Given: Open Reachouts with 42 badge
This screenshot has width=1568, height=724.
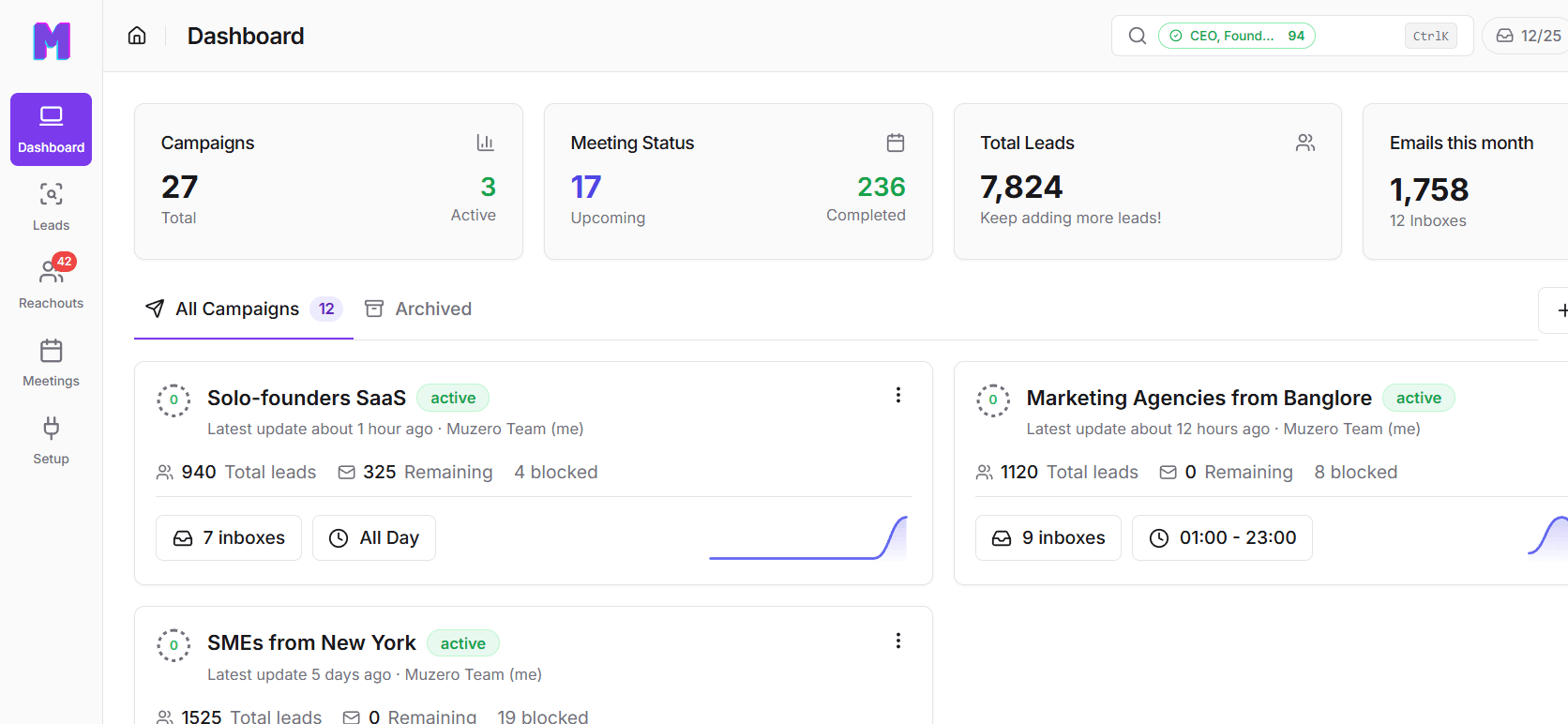Looking at the screenshot, I should tap(52, 282).
